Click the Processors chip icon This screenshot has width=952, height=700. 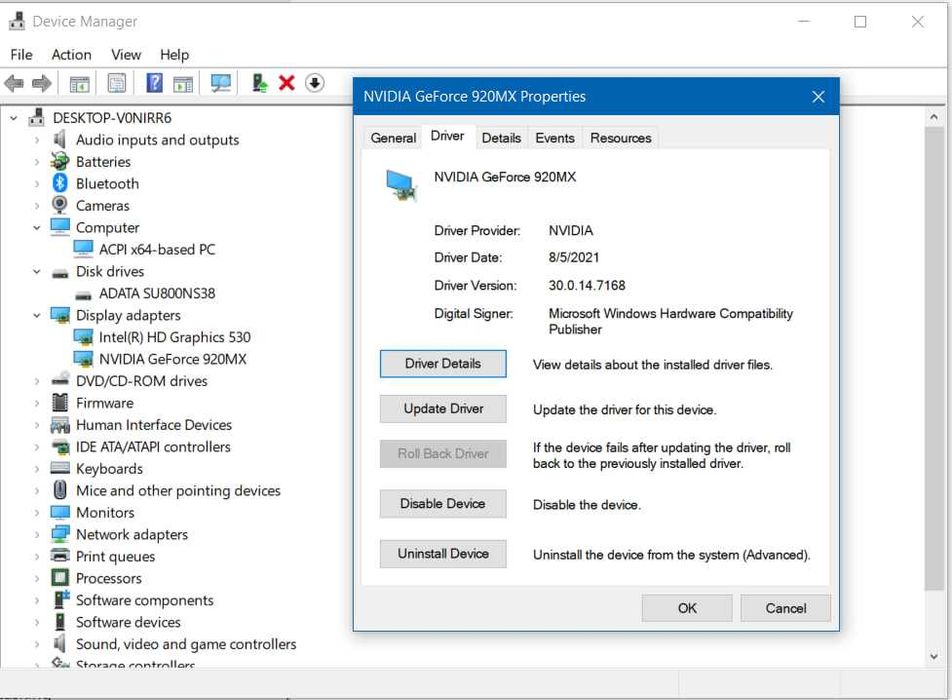tap(60, 577)
